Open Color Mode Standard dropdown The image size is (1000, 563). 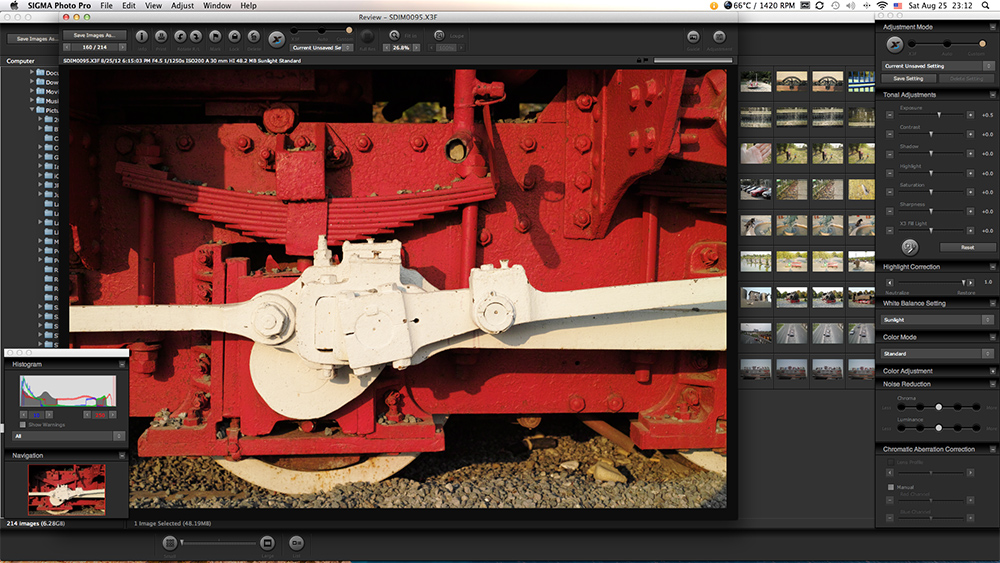tap(938, 353)
